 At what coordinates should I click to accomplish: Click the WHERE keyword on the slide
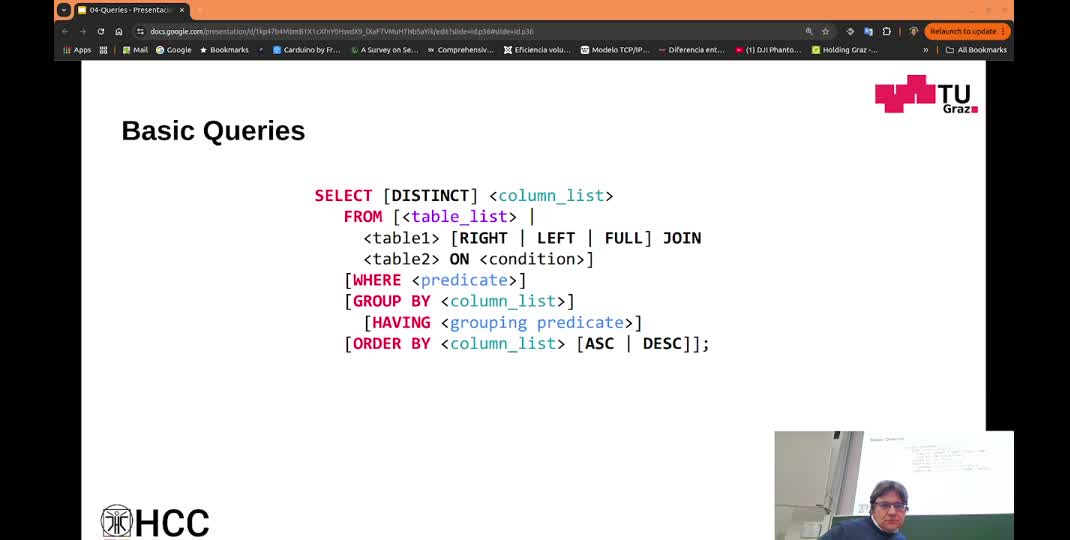(x=377, y=281)
